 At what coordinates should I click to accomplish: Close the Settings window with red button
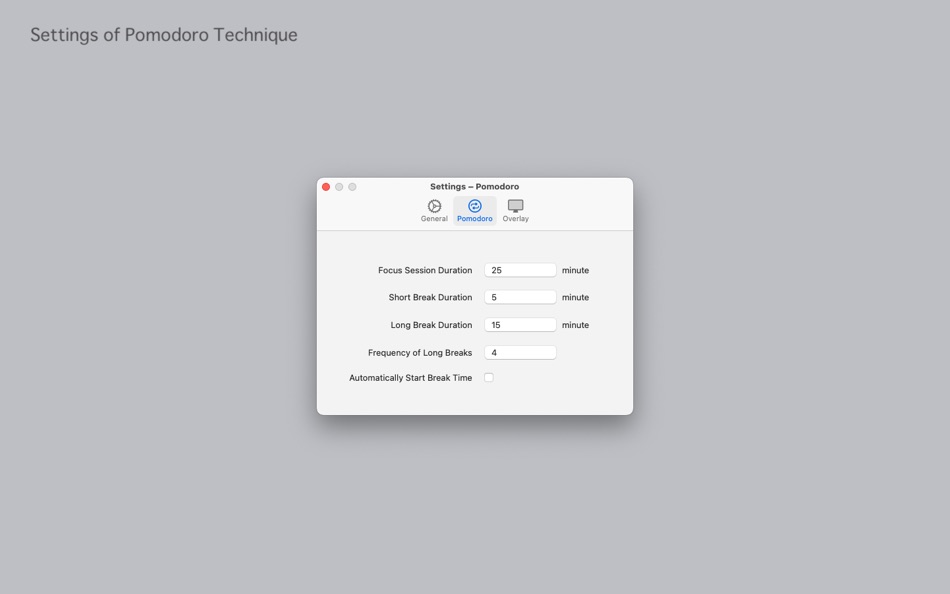coord(326,187)
